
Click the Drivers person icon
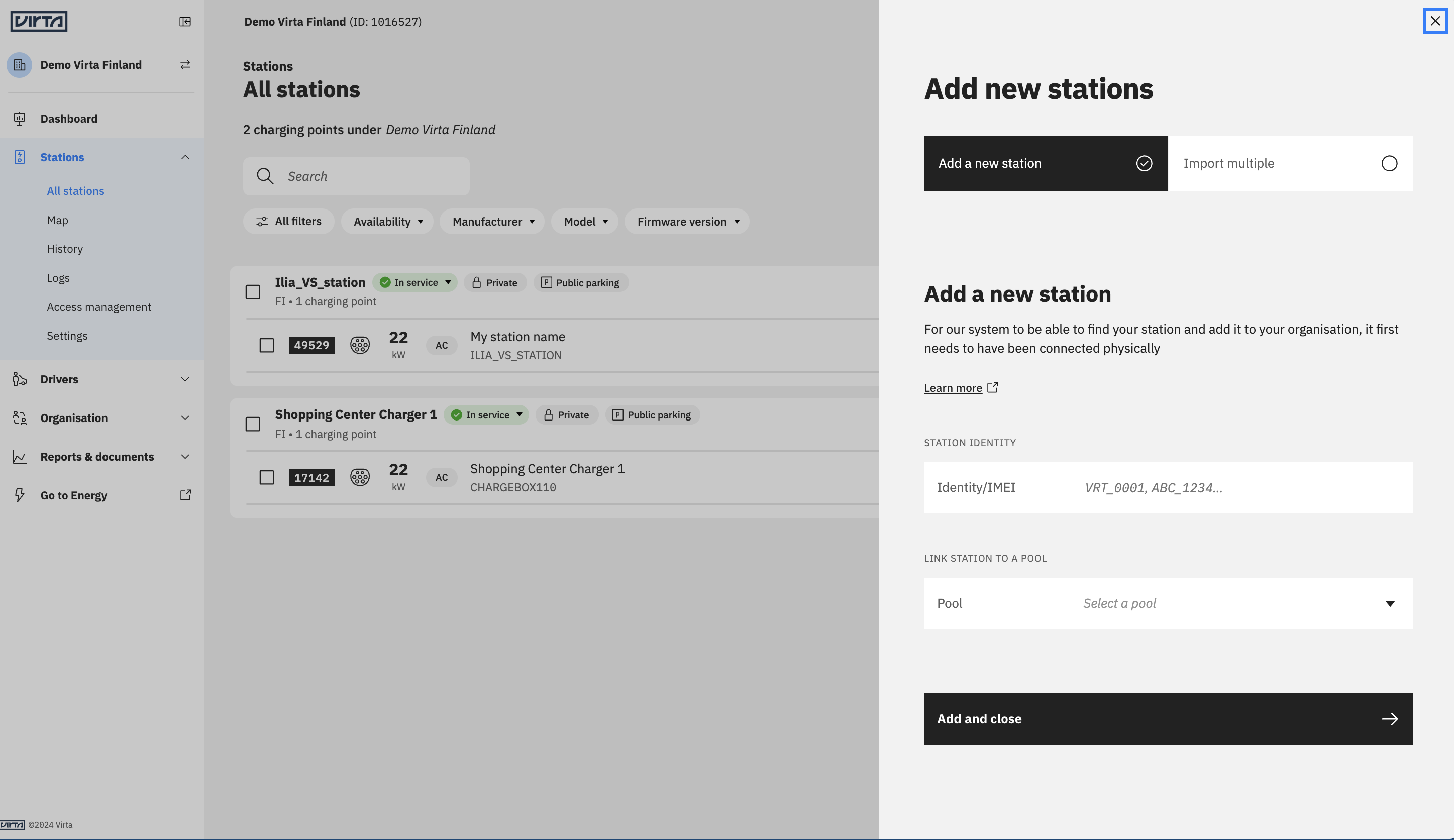(x=20, y=379)
